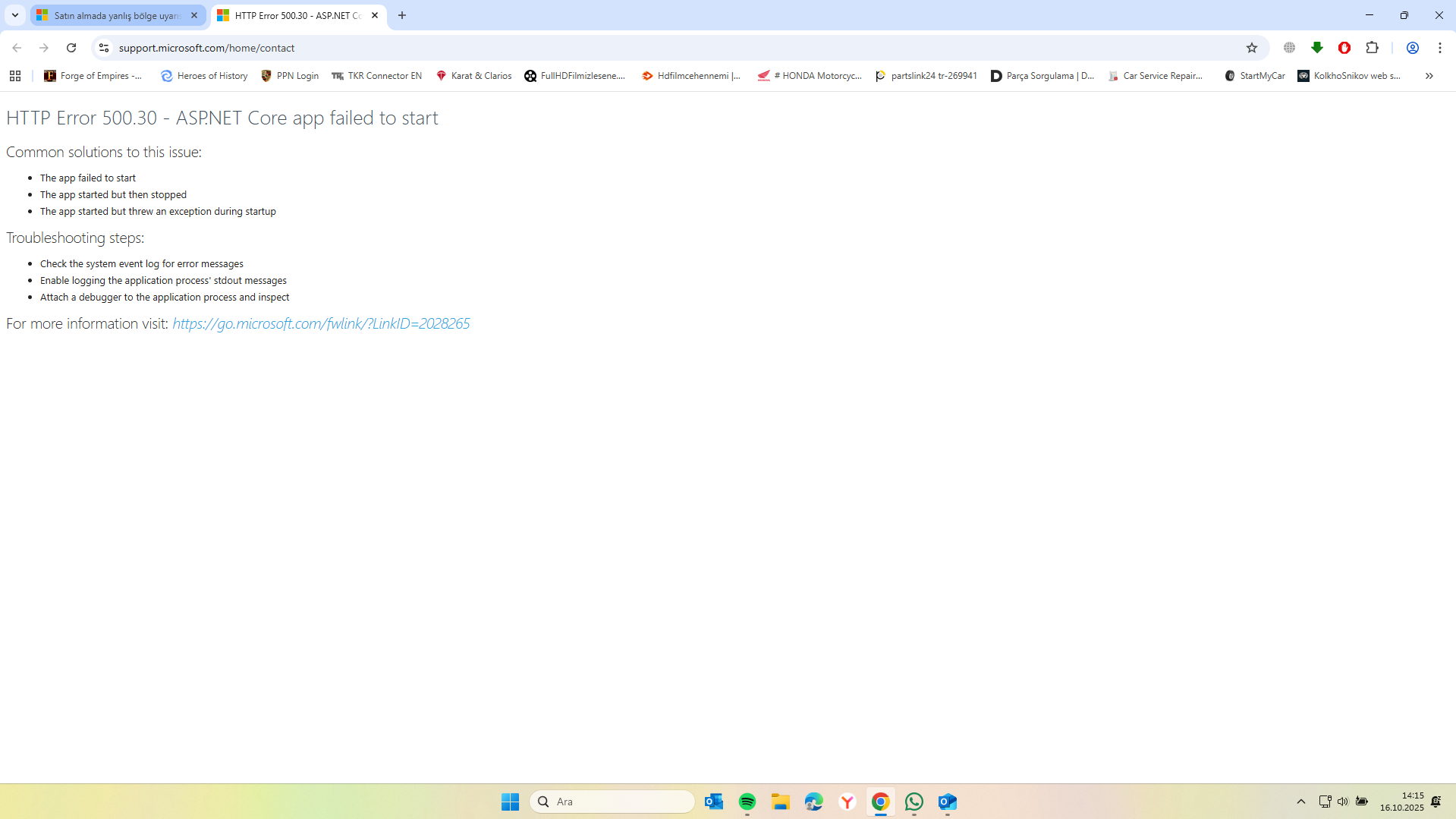Viewport: 1456px width, 819px height.
Task: Open Chrome's three-dot menu
Action: pyautogui.click(x=1439, y=48)
